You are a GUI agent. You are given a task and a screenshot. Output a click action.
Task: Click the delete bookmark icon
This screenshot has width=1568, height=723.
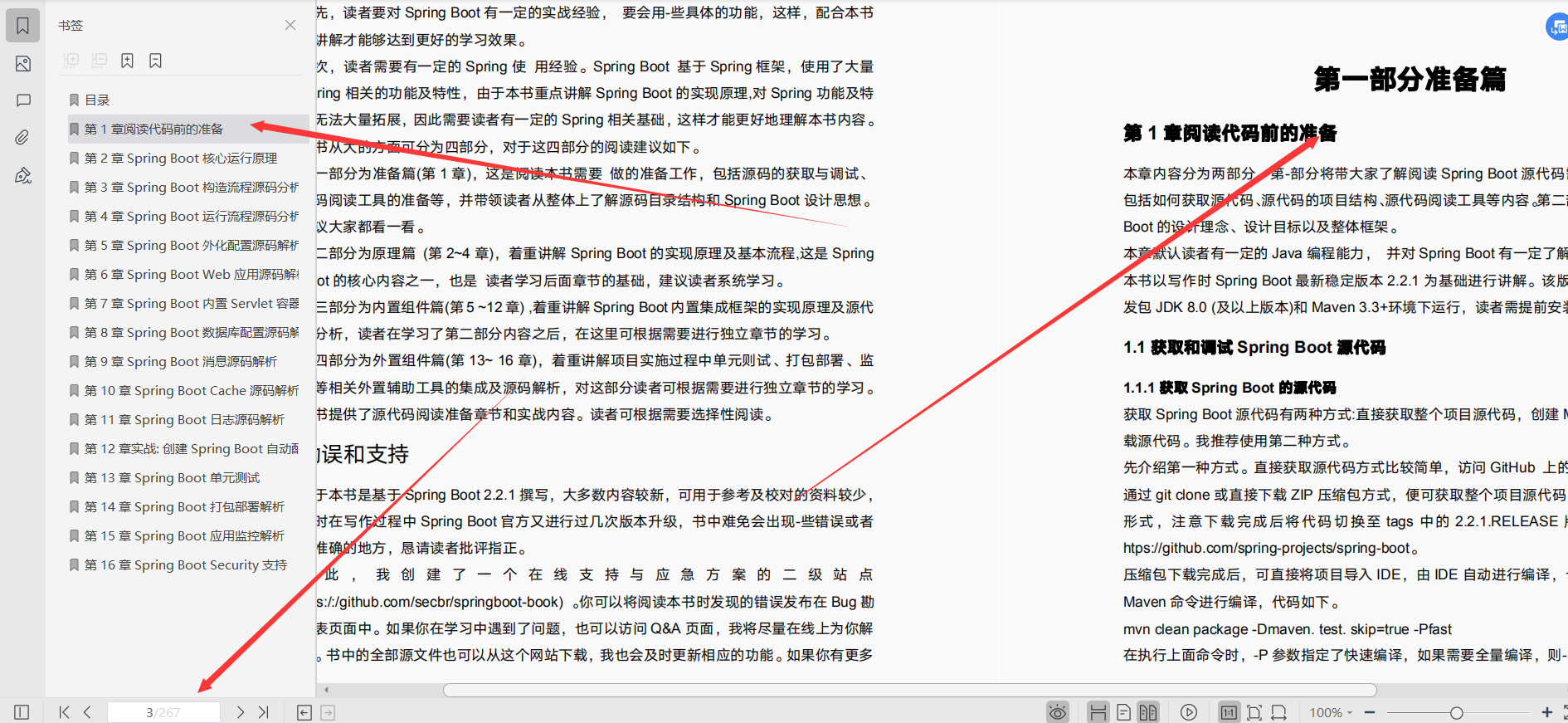tap(155, 61)
